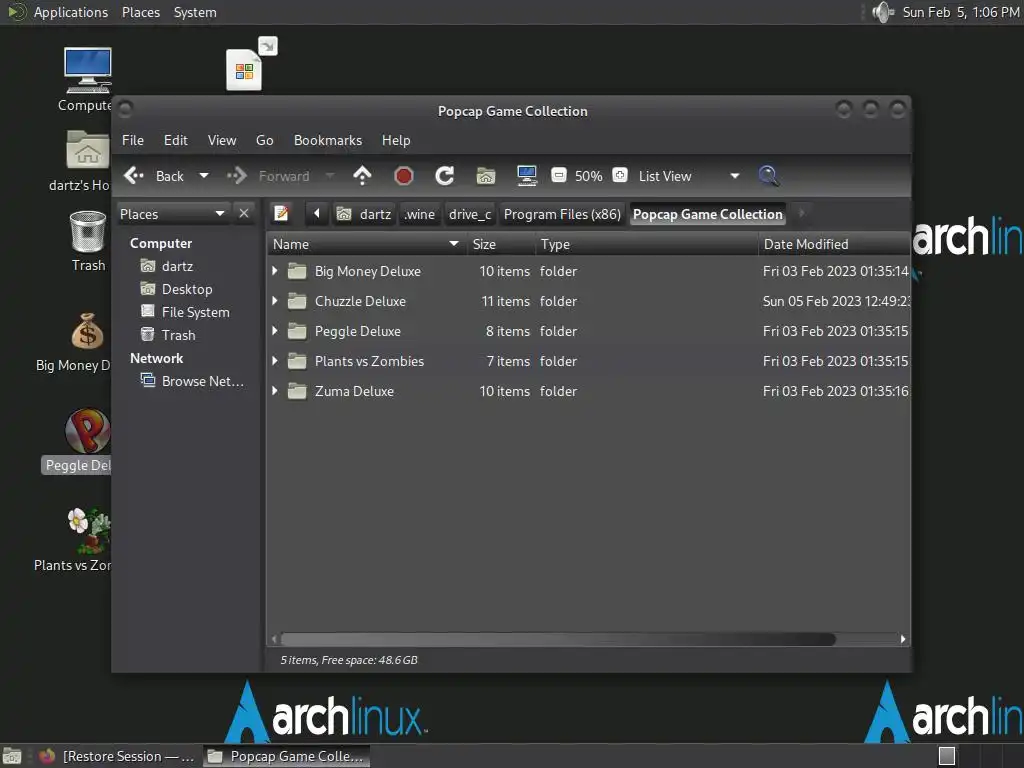Jump to drive_c in path bar
The height and width of the screenshot is (768, 1024).
tap(470, 214)
